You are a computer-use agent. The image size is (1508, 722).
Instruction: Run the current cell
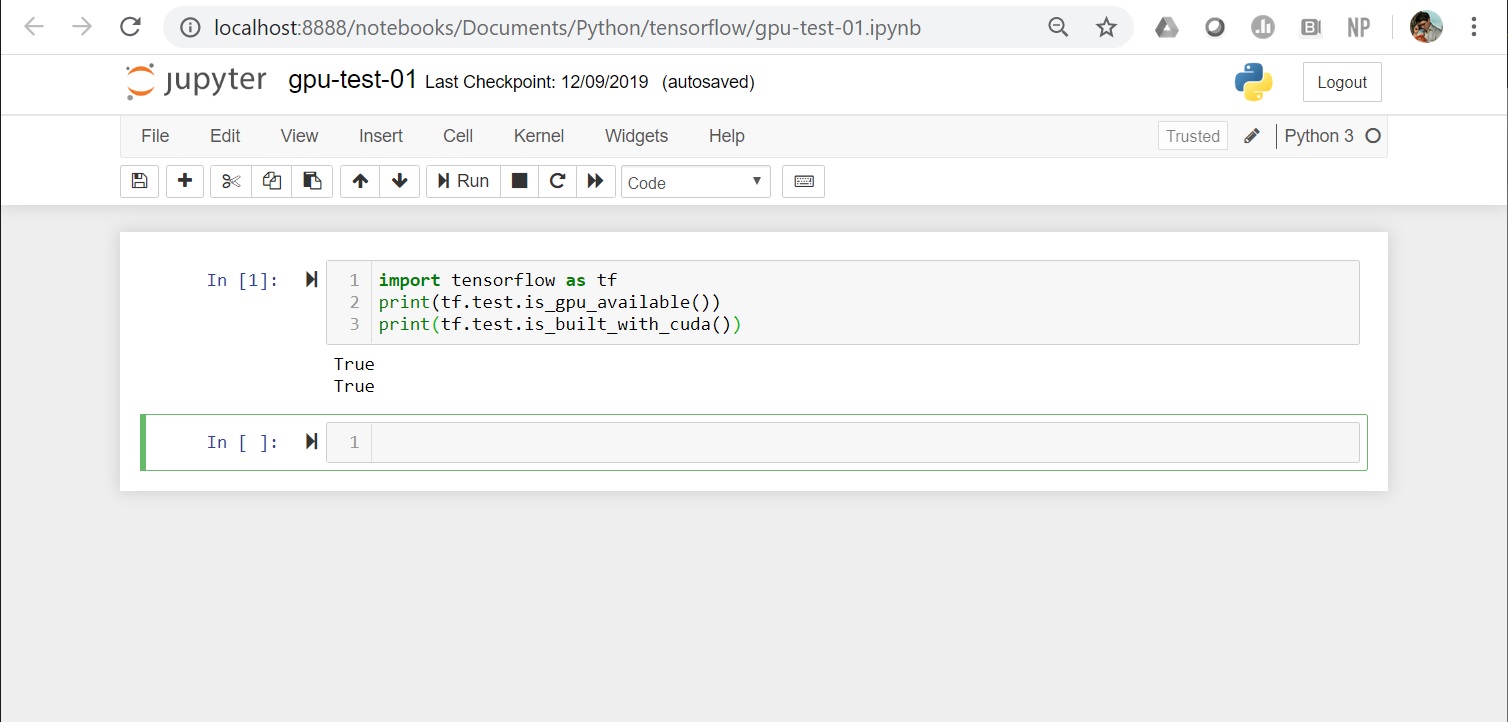[462, 181]
